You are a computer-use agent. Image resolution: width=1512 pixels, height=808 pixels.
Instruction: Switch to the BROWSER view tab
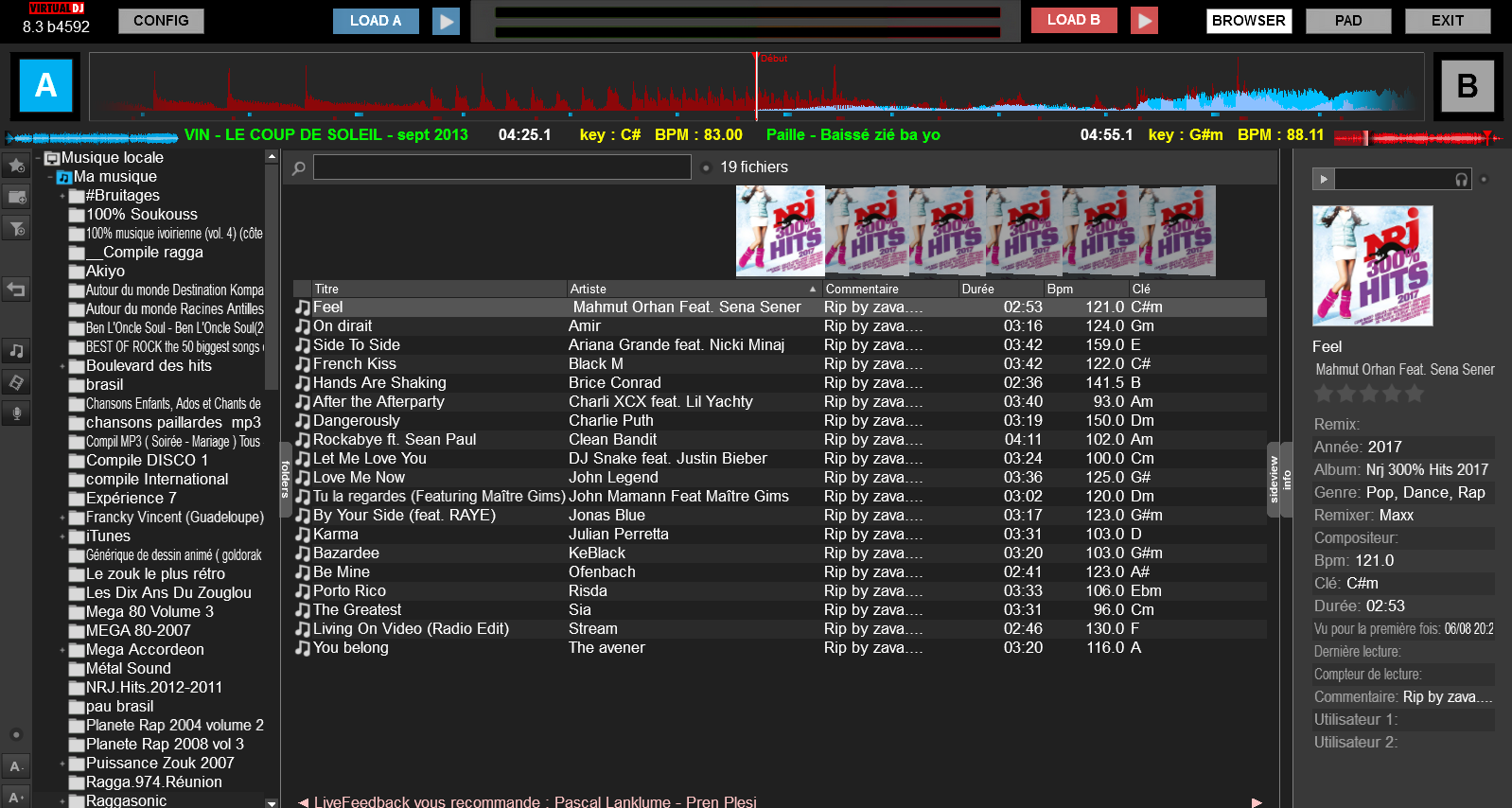pyautogui.click(x=1249, y=21)
